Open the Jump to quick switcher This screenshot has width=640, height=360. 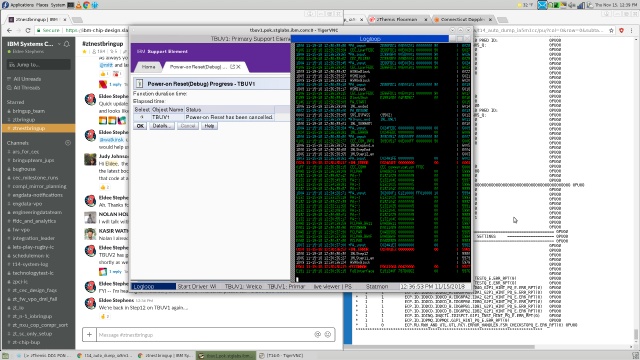[39, 64]
